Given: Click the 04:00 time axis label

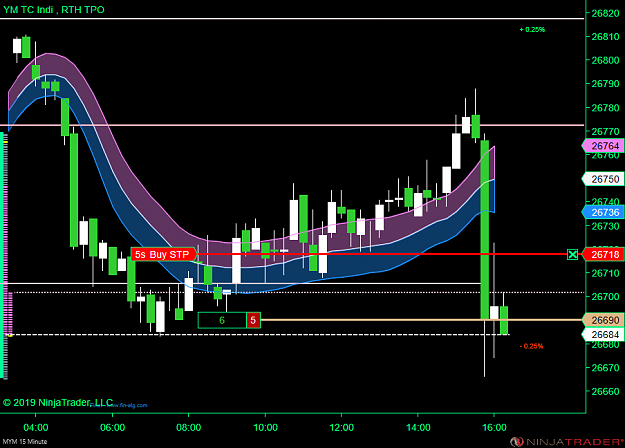Looking at the screenshot, I should coord(36,428).
